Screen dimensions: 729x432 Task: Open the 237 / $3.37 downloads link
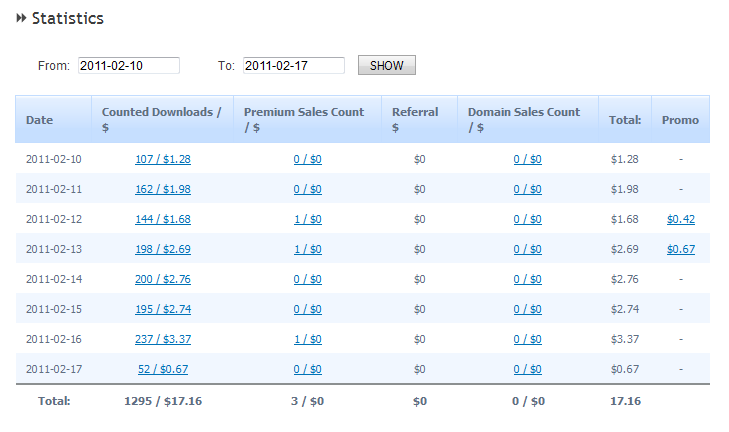(162, 339)
